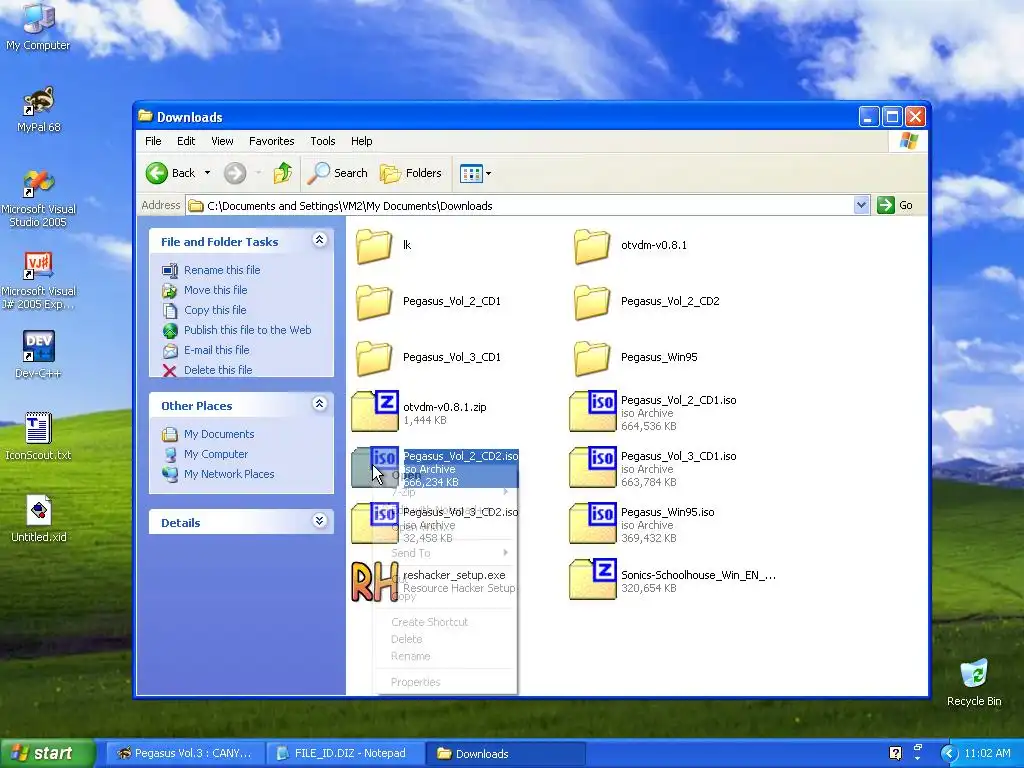
Task: Select the MyPal 68 desktop shortcut
Action: tap(38, 110)
